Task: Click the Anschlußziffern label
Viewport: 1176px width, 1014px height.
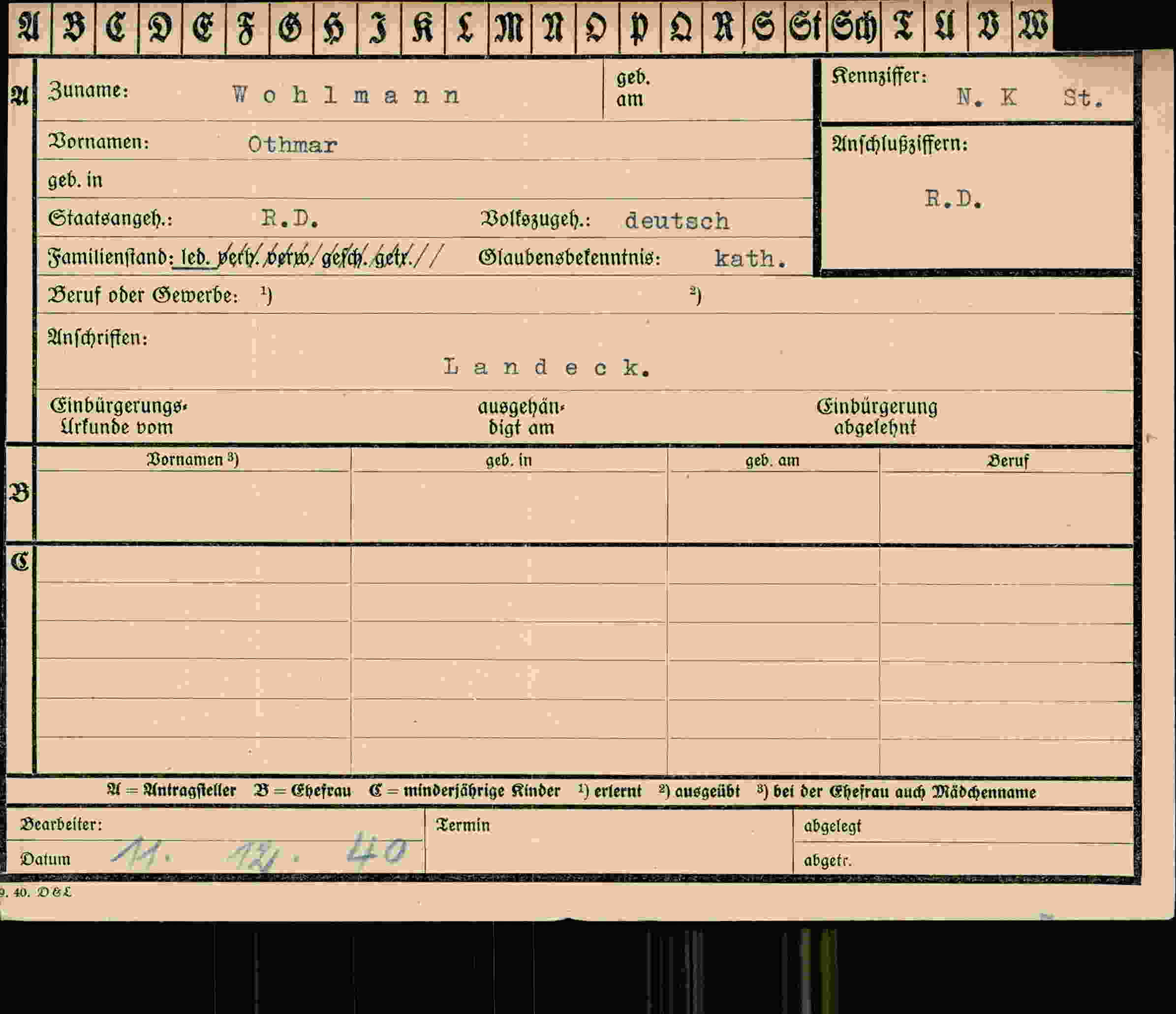Action: coord(899,144)
